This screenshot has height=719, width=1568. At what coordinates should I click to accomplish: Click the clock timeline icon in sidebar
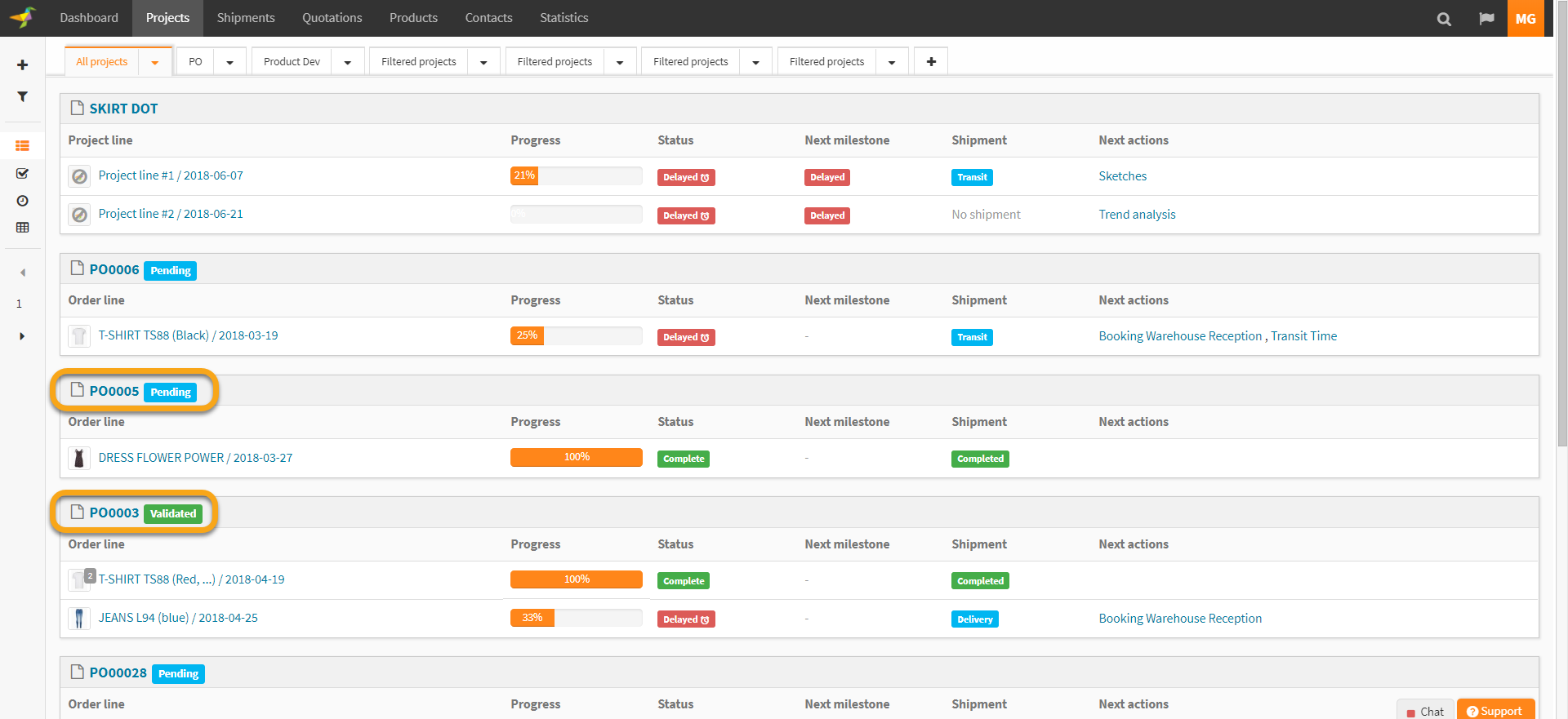[23, 201]
